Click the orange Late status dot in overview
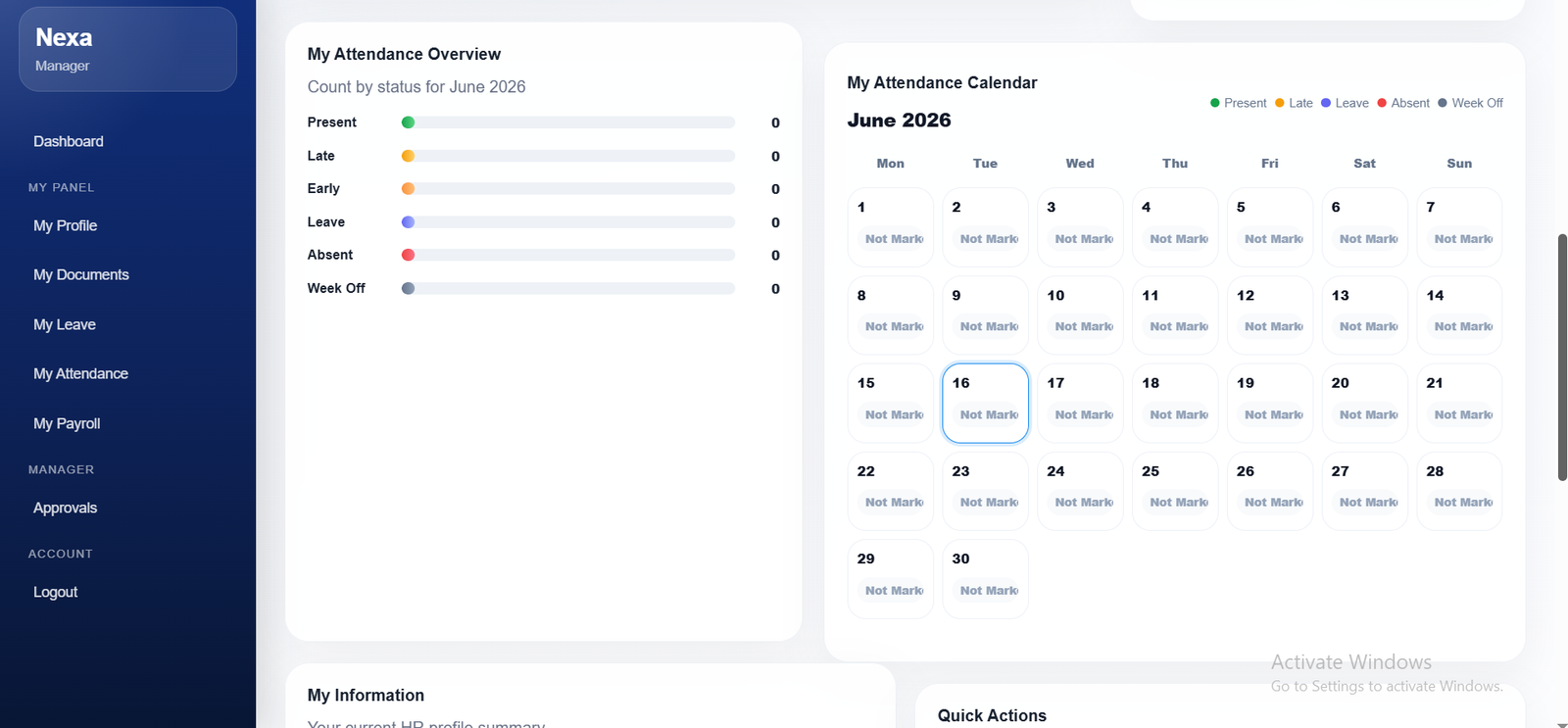1568x728 pixels. 409,156
